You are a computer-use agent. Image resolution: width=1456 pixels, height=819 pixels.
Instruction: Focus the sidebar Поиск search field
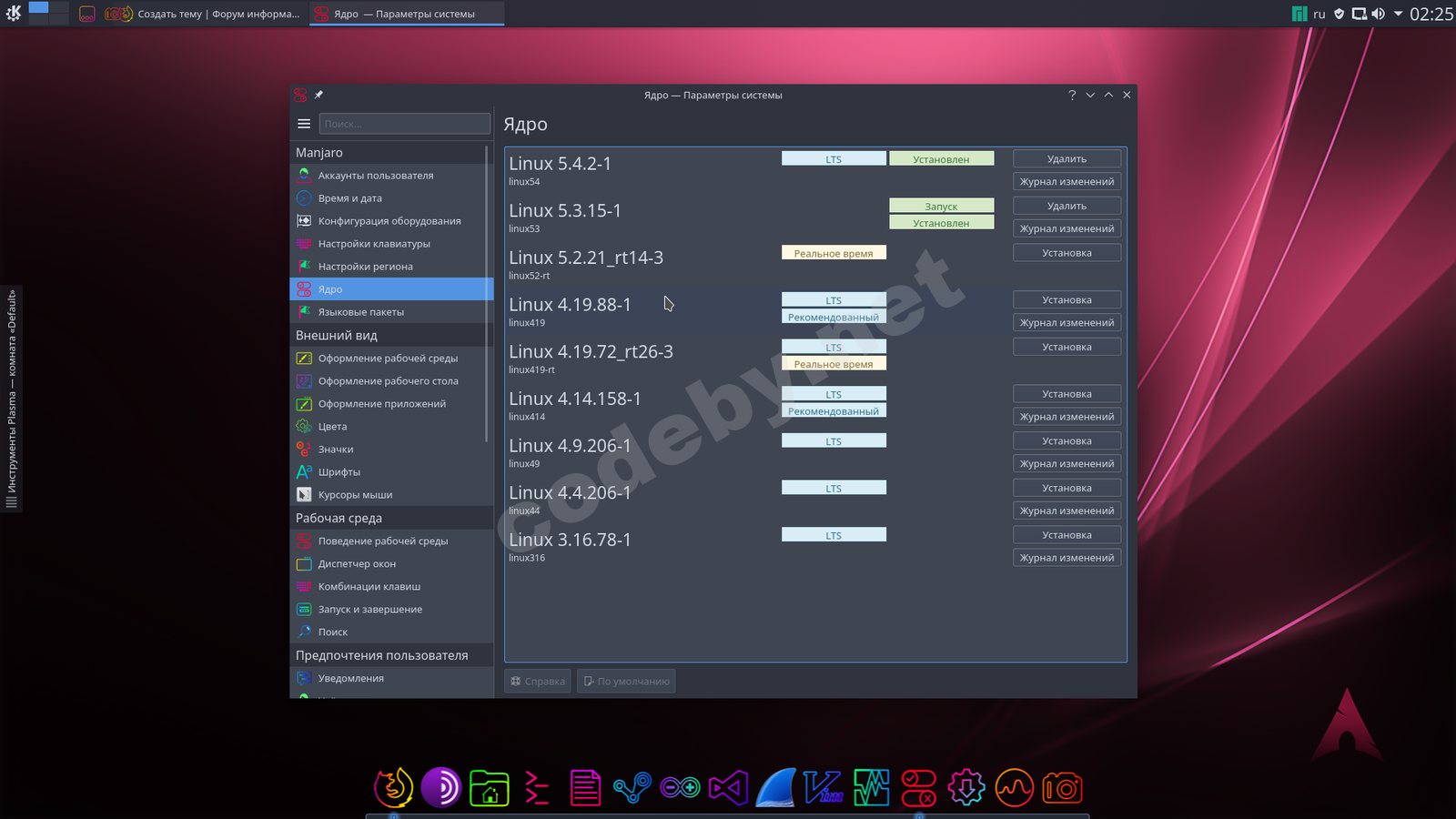point(405,124)
